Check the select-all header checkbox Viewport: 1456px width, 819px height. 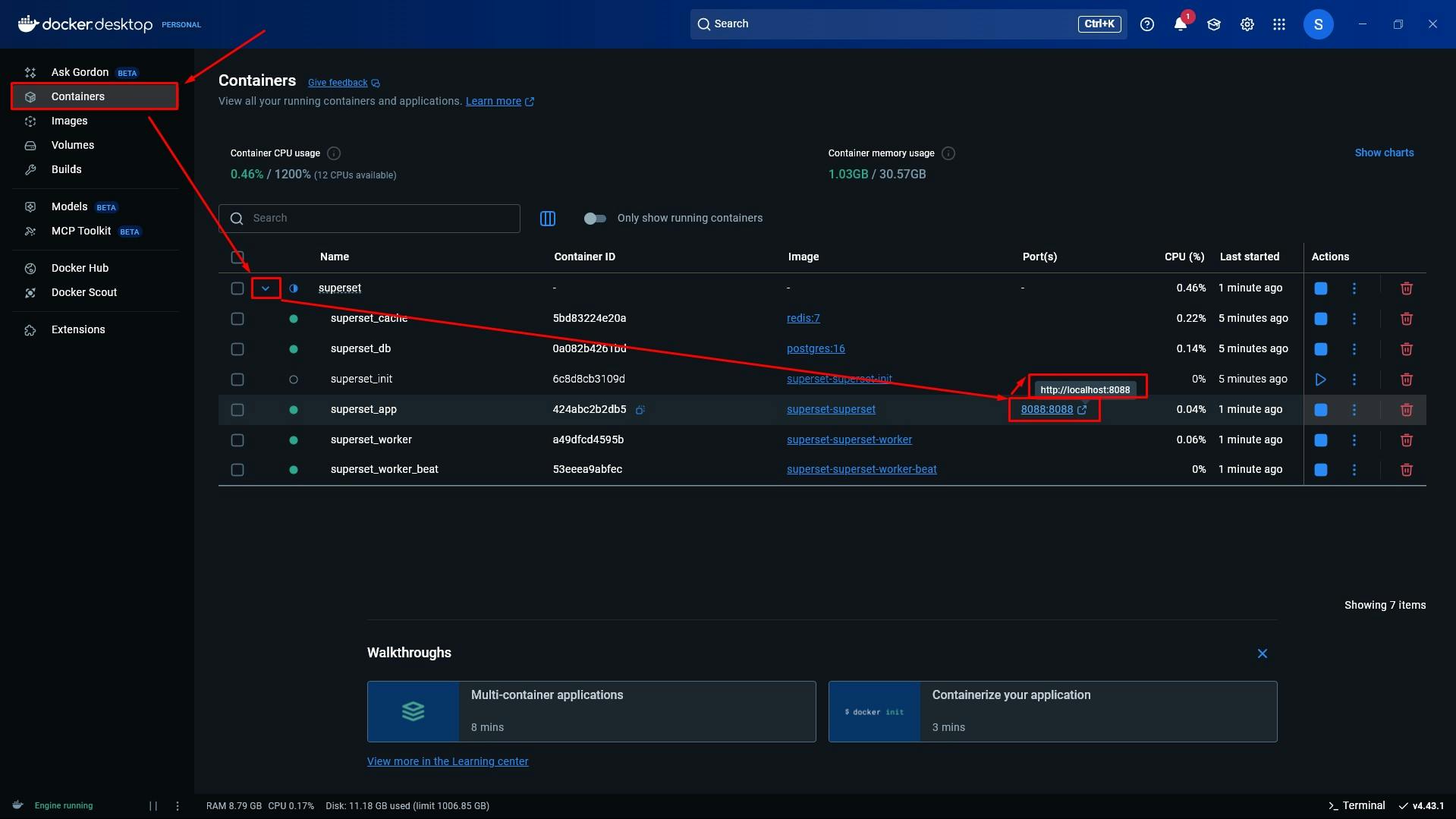coord(237,257)
